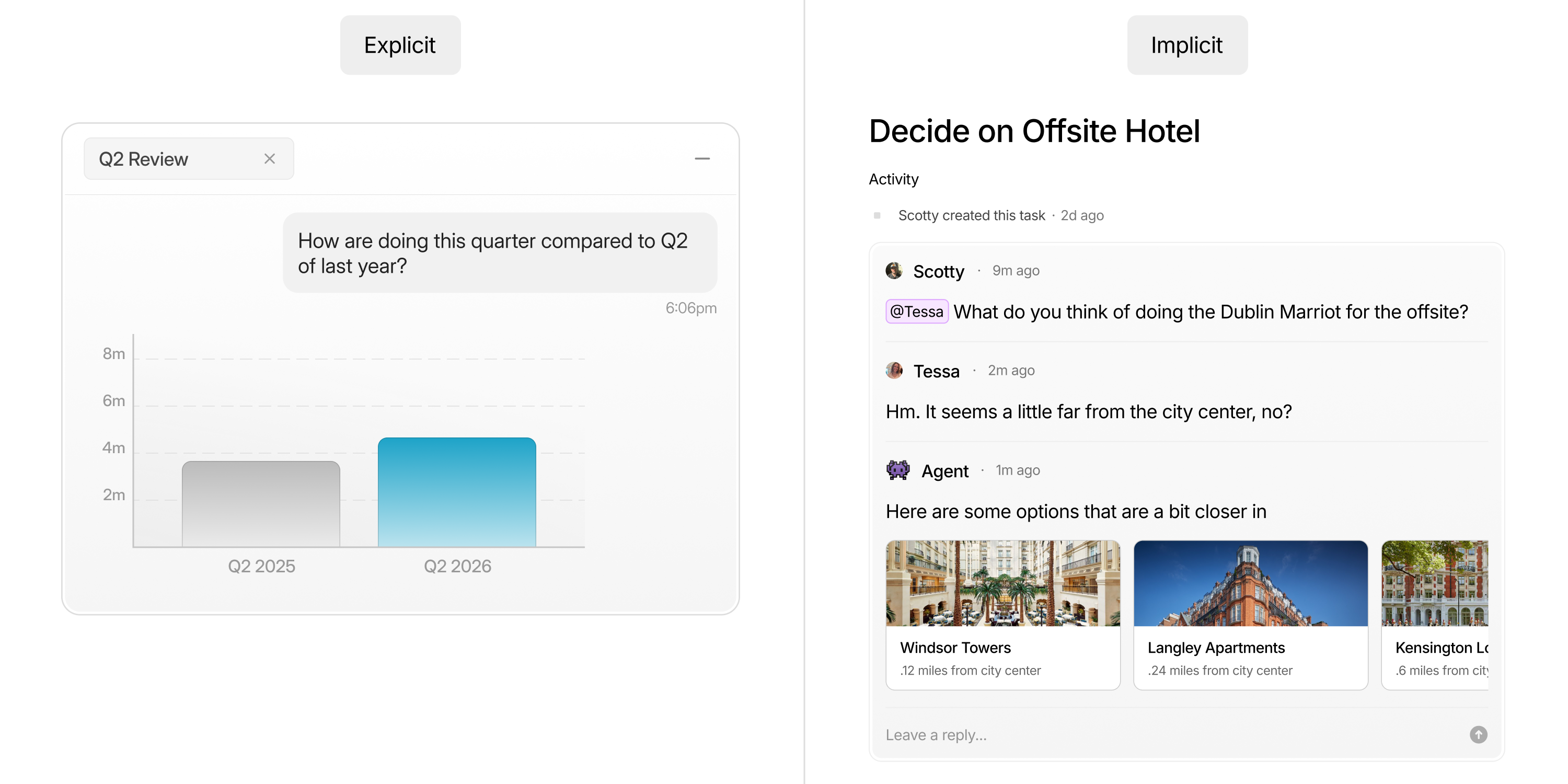Click the blue Q2 2026 bar
Image resolution: width=1568 pixels, height=784 pixels.
pos(456,492)
